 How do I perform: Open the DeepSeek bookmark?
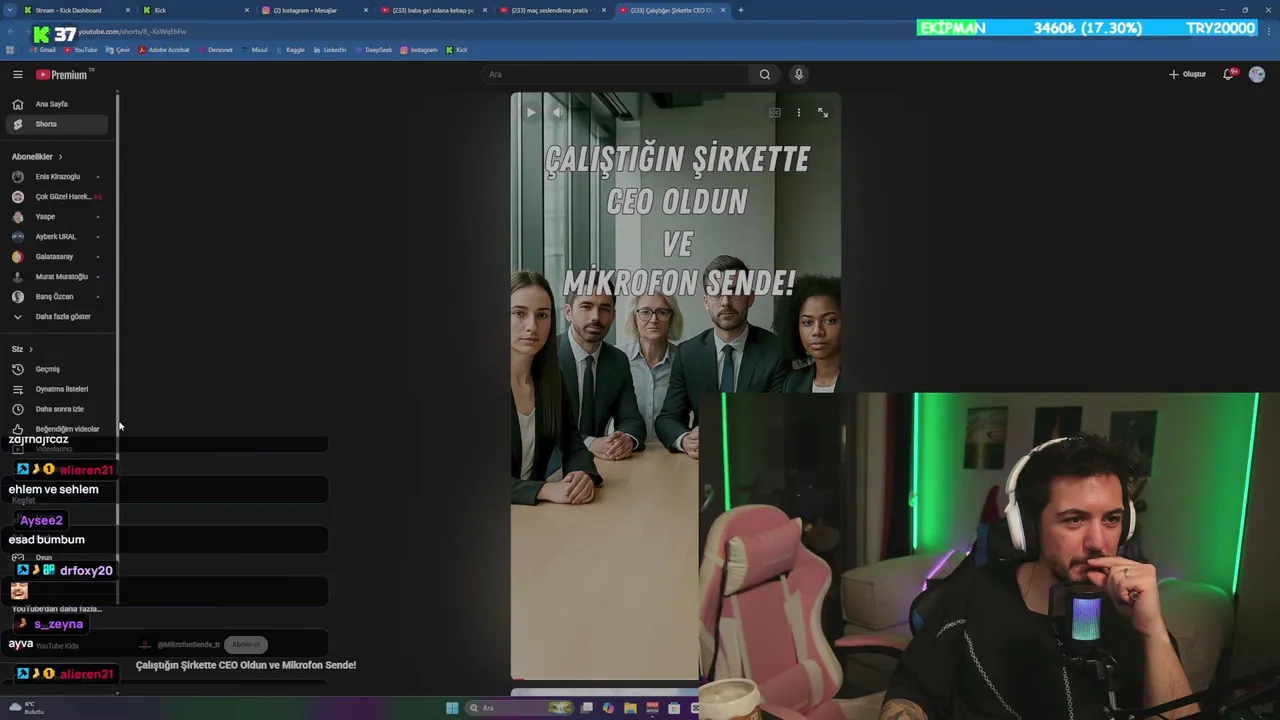point(373,50)
